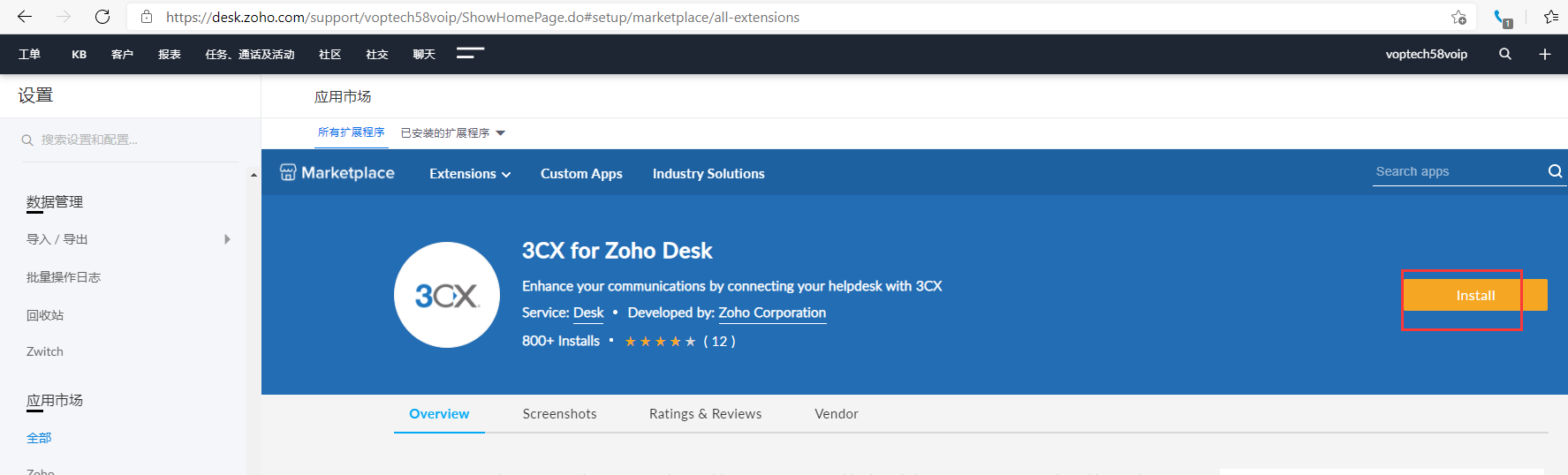1568x475 pixels.
Task: Open Custom Apps in Marketplace
Action: pos(581,174)
